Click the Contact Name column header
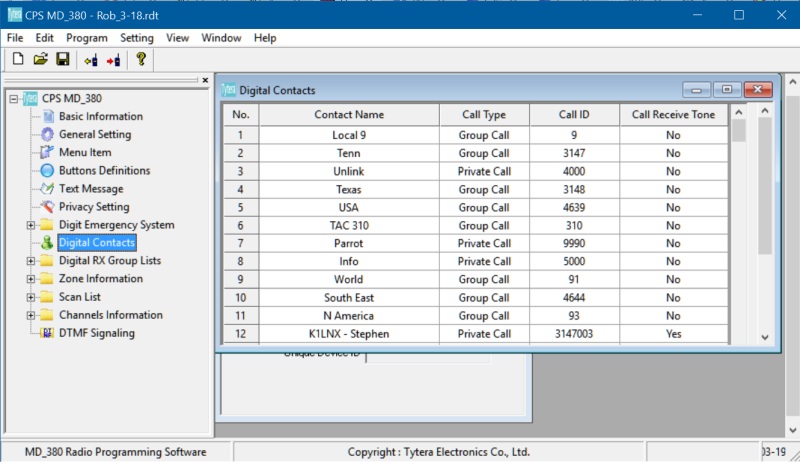This screenshot has height=462, width=800. coord(349,115)
